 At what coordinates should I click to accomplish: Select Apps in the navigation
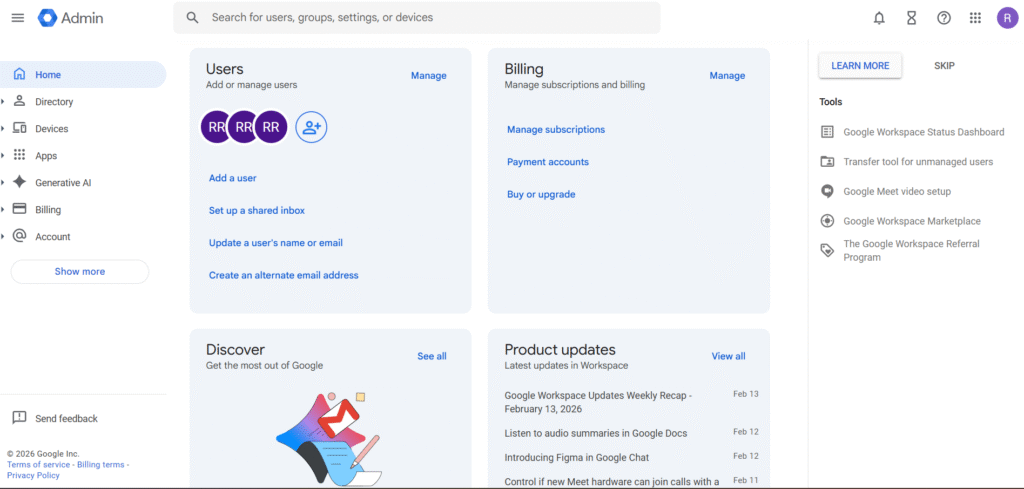(x=46, y=156)
